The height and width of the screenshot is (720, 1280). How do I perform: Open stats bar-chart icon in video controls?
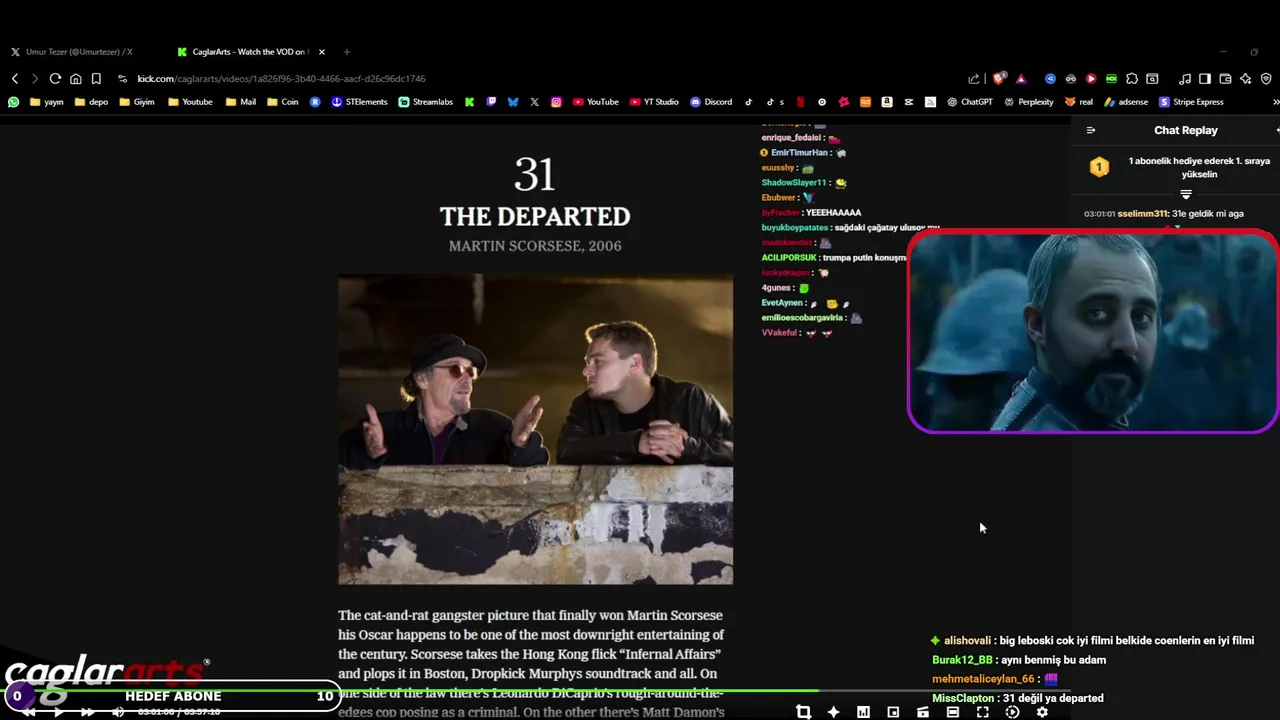[863, 712]
